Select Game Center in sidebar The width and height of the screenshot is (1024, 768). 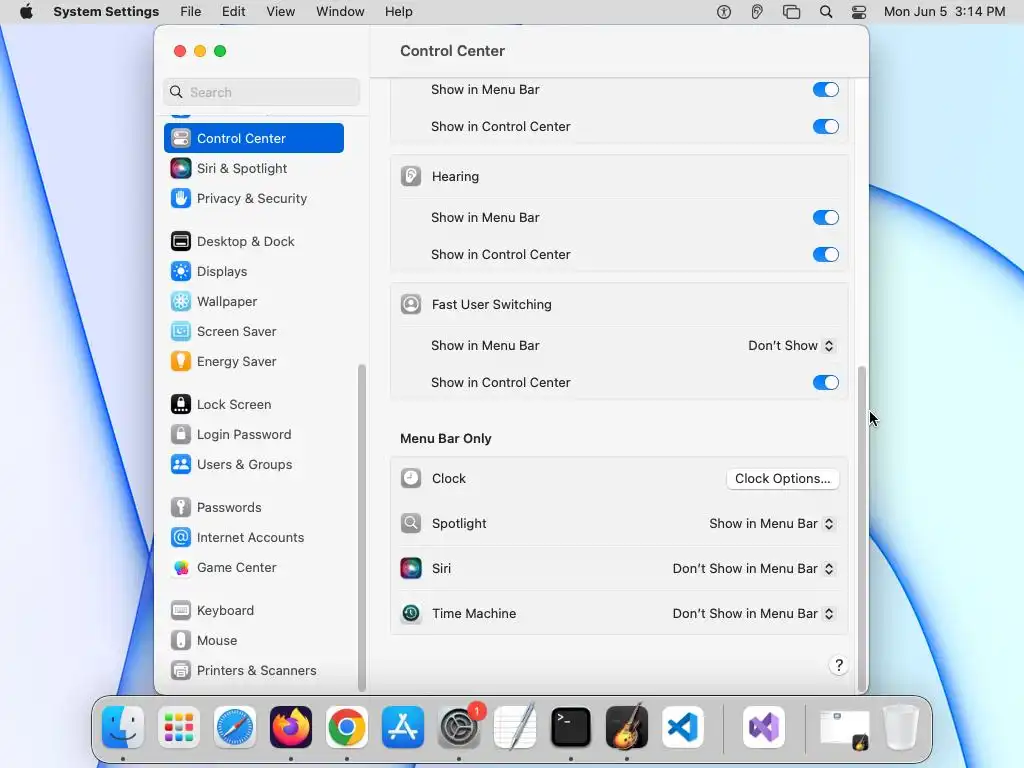[253, 568]
